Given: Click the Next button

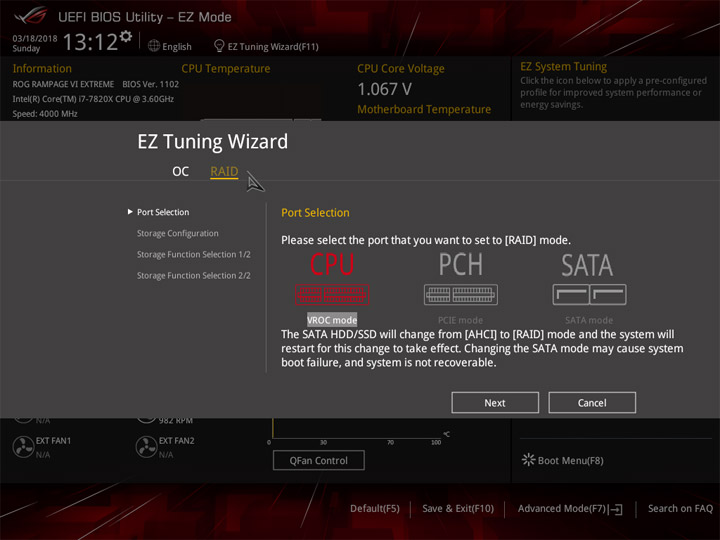Looking at the screenshot, I should click(x=495, y=403).
